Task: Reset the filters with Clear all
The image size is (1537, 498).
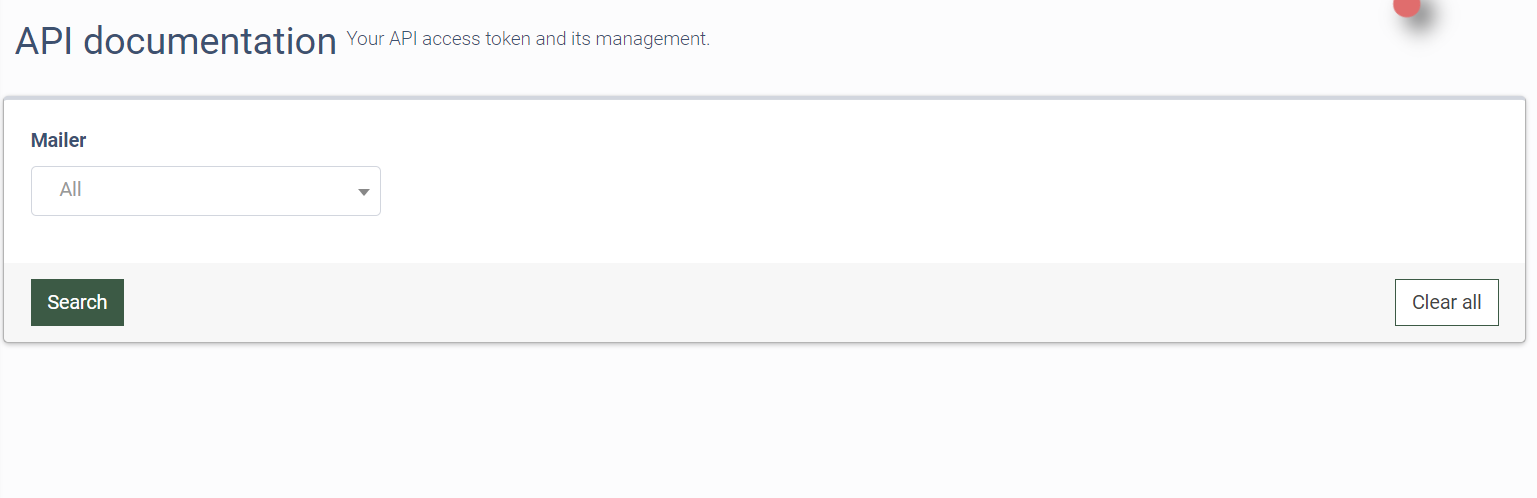Action: pyautogui.click(x=1446, y=302)
